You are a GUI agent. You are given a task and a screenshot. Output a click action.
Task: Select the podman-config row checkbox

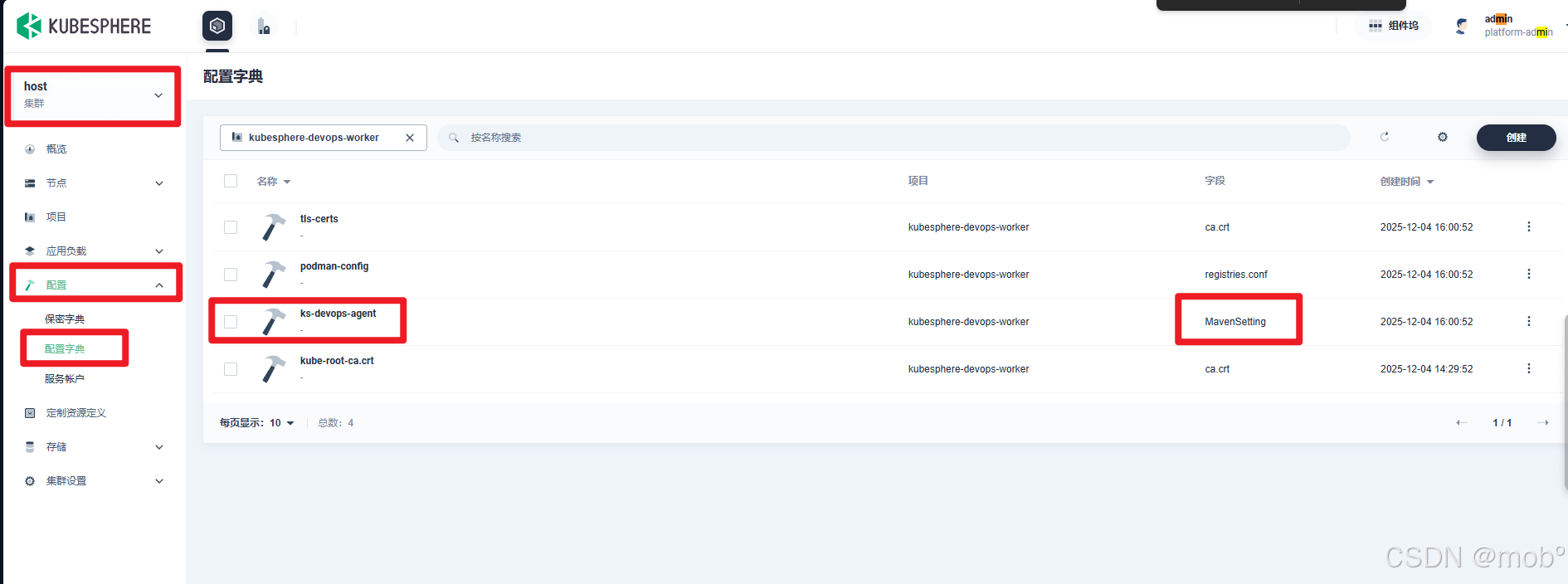[x=231, y=275]
